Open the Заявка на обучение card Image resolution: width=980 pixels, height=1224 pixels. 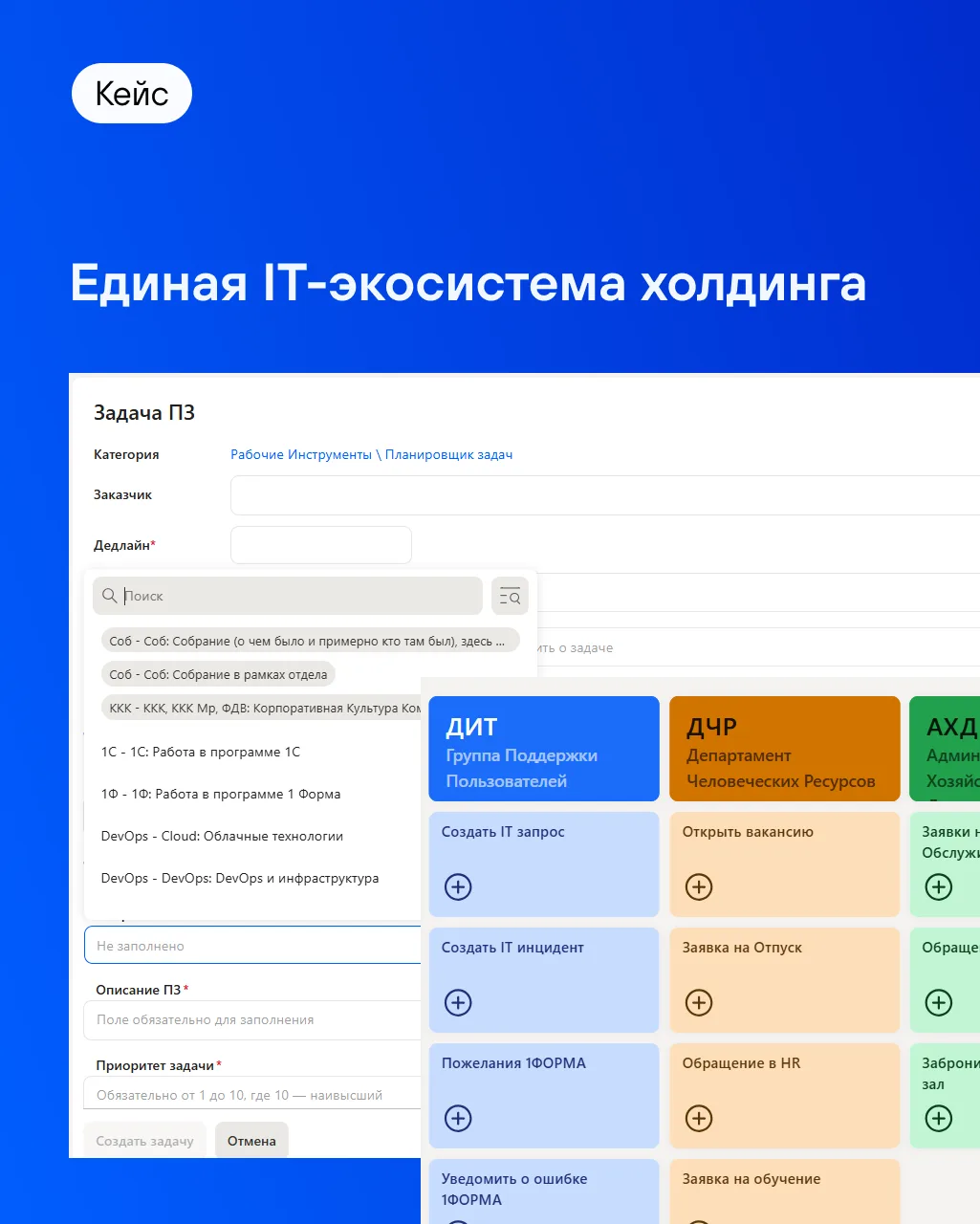785,1191
